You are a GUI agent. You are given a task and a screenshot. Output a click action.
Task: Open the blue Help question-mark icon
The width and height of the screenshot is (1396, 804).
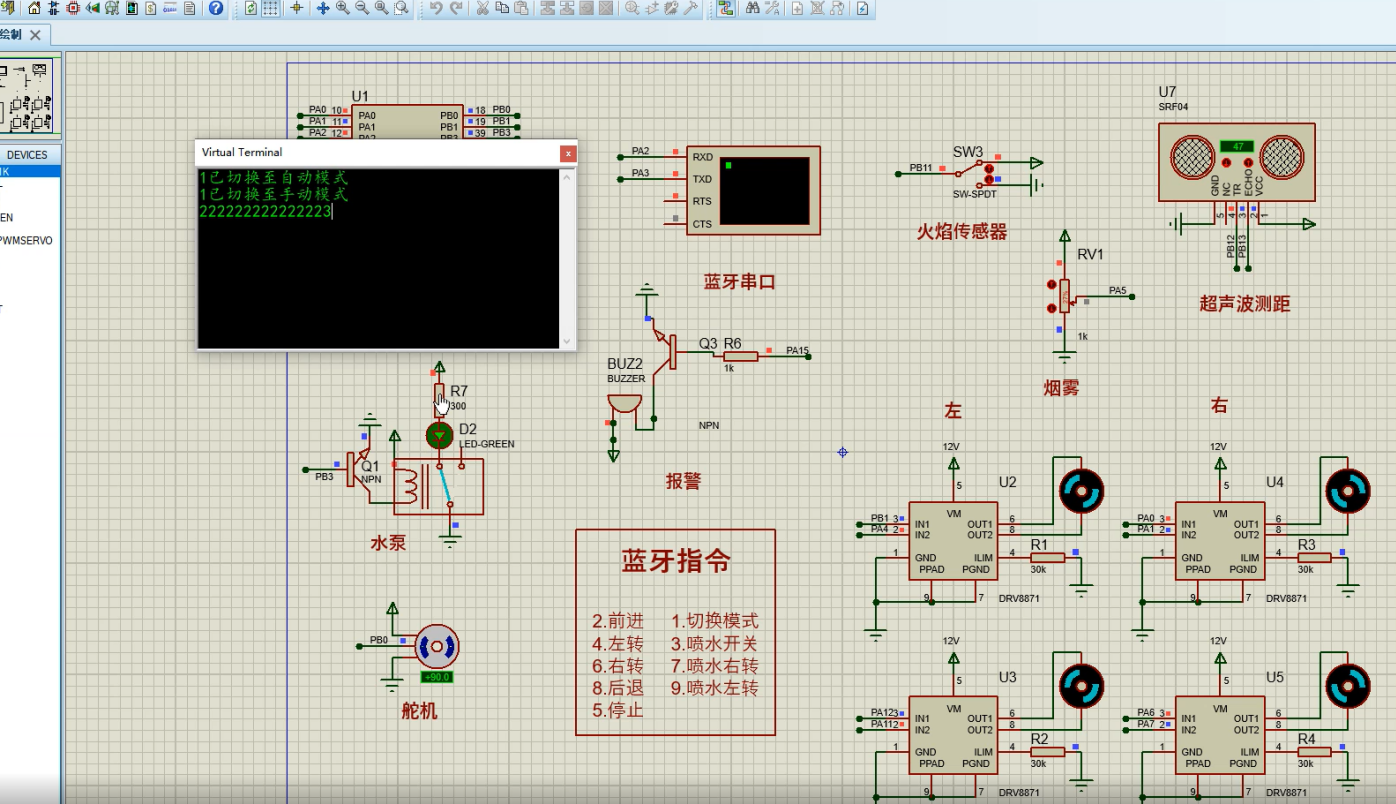(216, 8)
